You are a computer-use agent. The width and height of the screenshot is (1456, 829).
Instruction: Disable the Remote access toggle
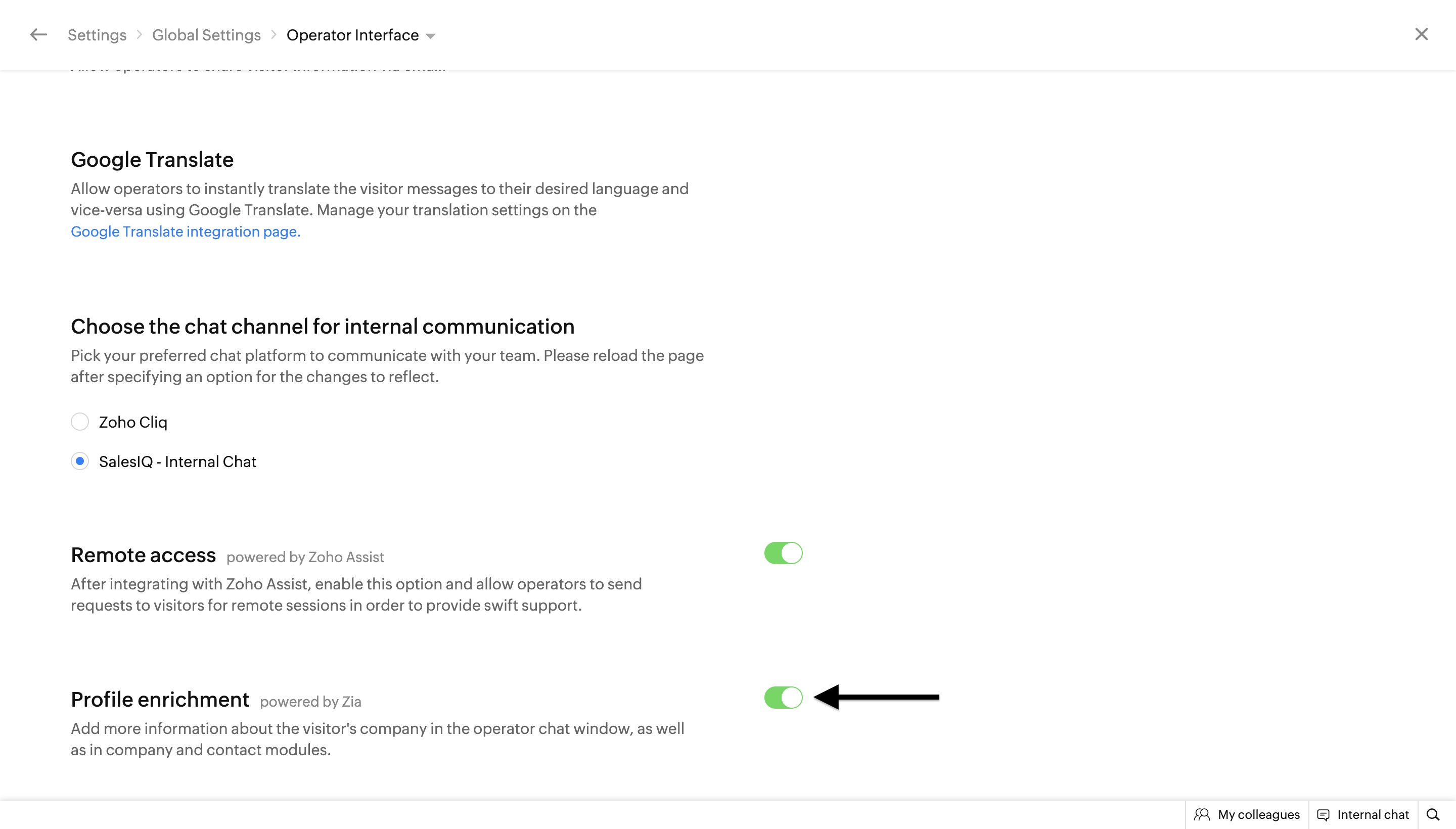click(783, 553)
